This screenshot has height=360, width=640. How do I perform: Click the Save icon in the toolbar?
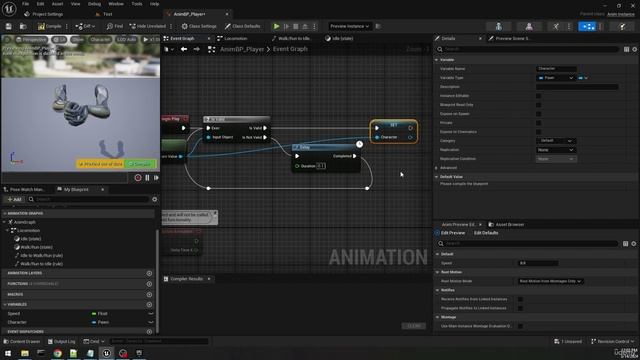[9, 26]
